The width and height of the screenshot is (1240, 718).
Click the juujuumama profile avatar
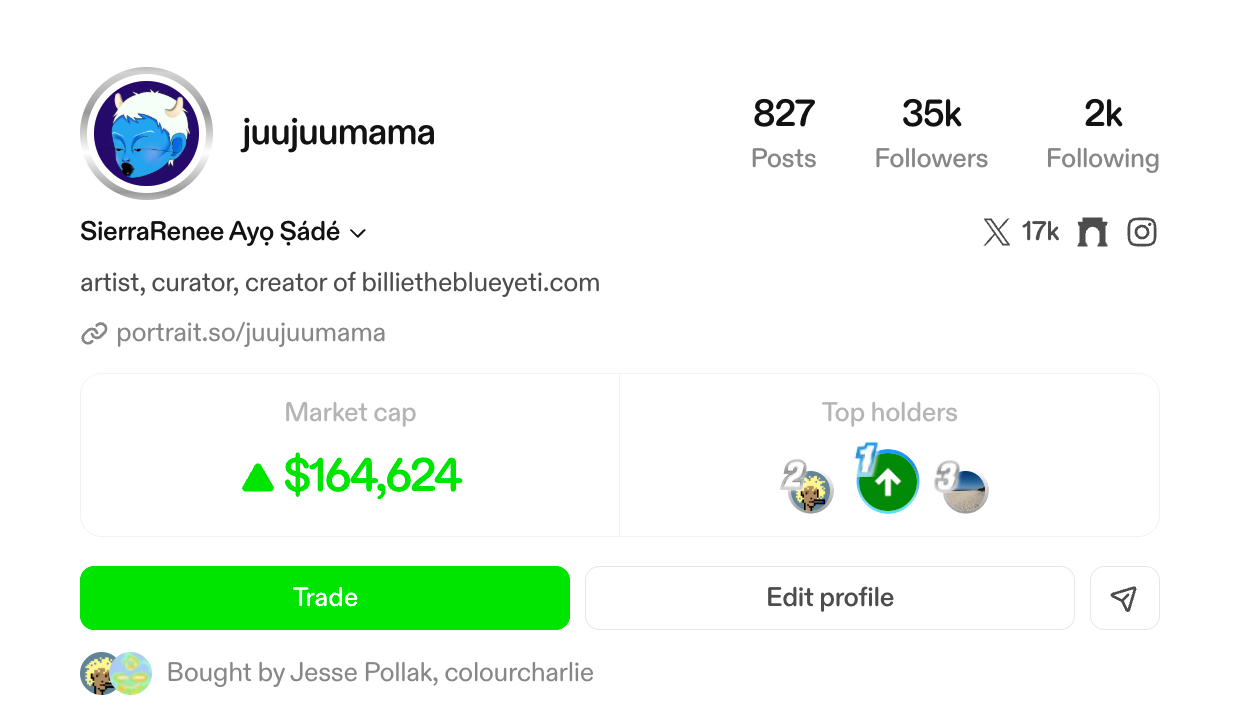pos(146,134)
